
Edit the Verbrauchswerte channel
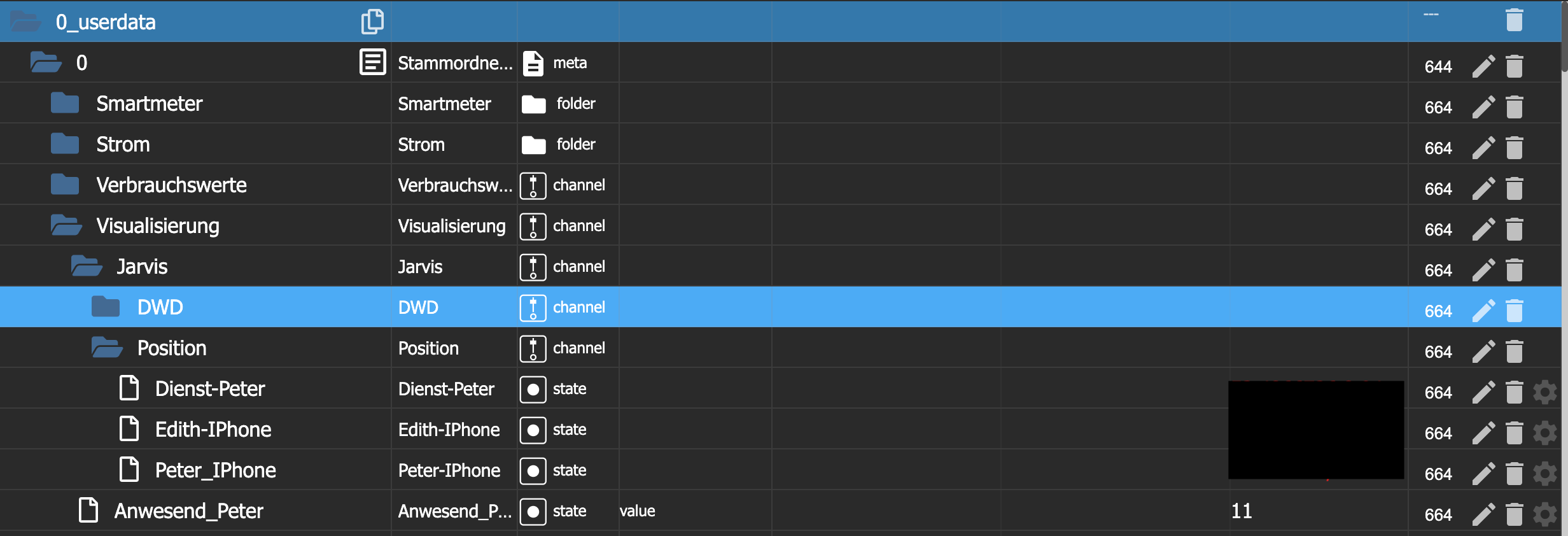(1483, 188)
